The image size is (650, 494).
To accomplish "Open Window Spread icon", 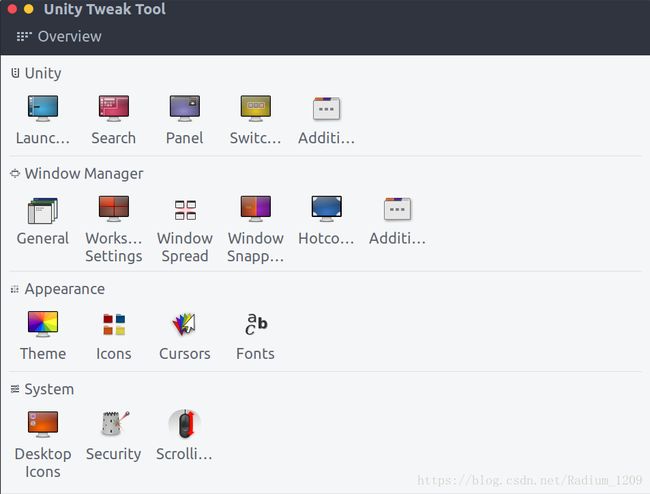I will [185, 210].
